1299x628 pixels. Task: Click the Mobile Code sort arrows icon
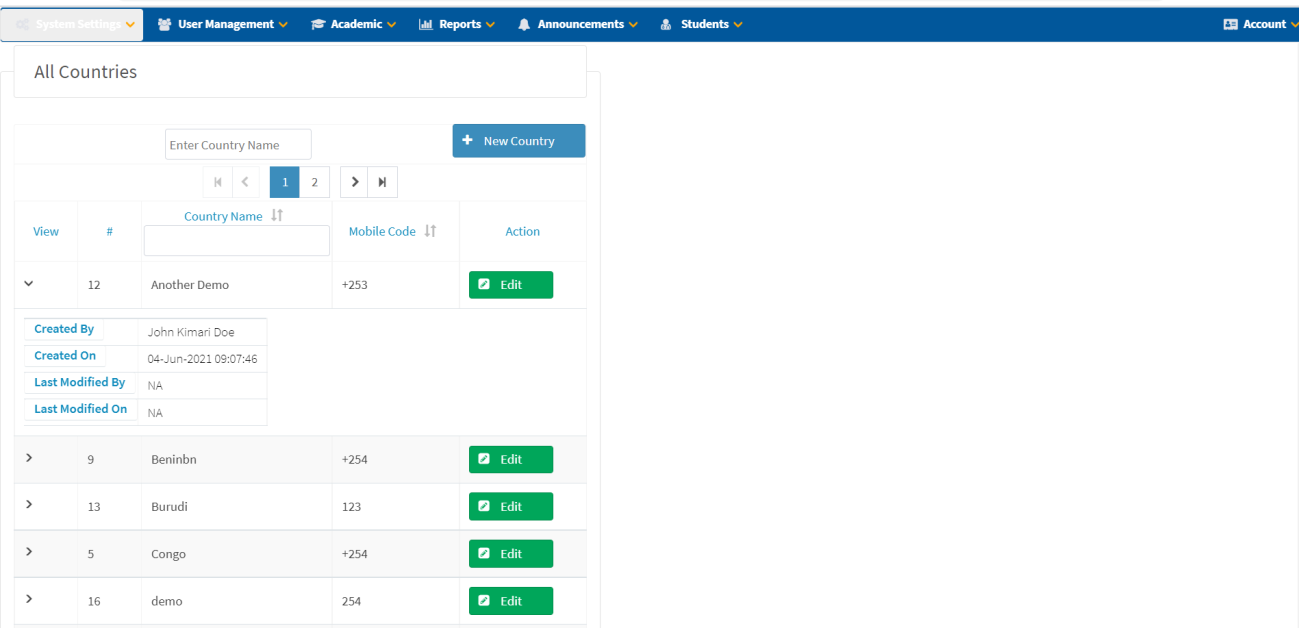[430, 231]
